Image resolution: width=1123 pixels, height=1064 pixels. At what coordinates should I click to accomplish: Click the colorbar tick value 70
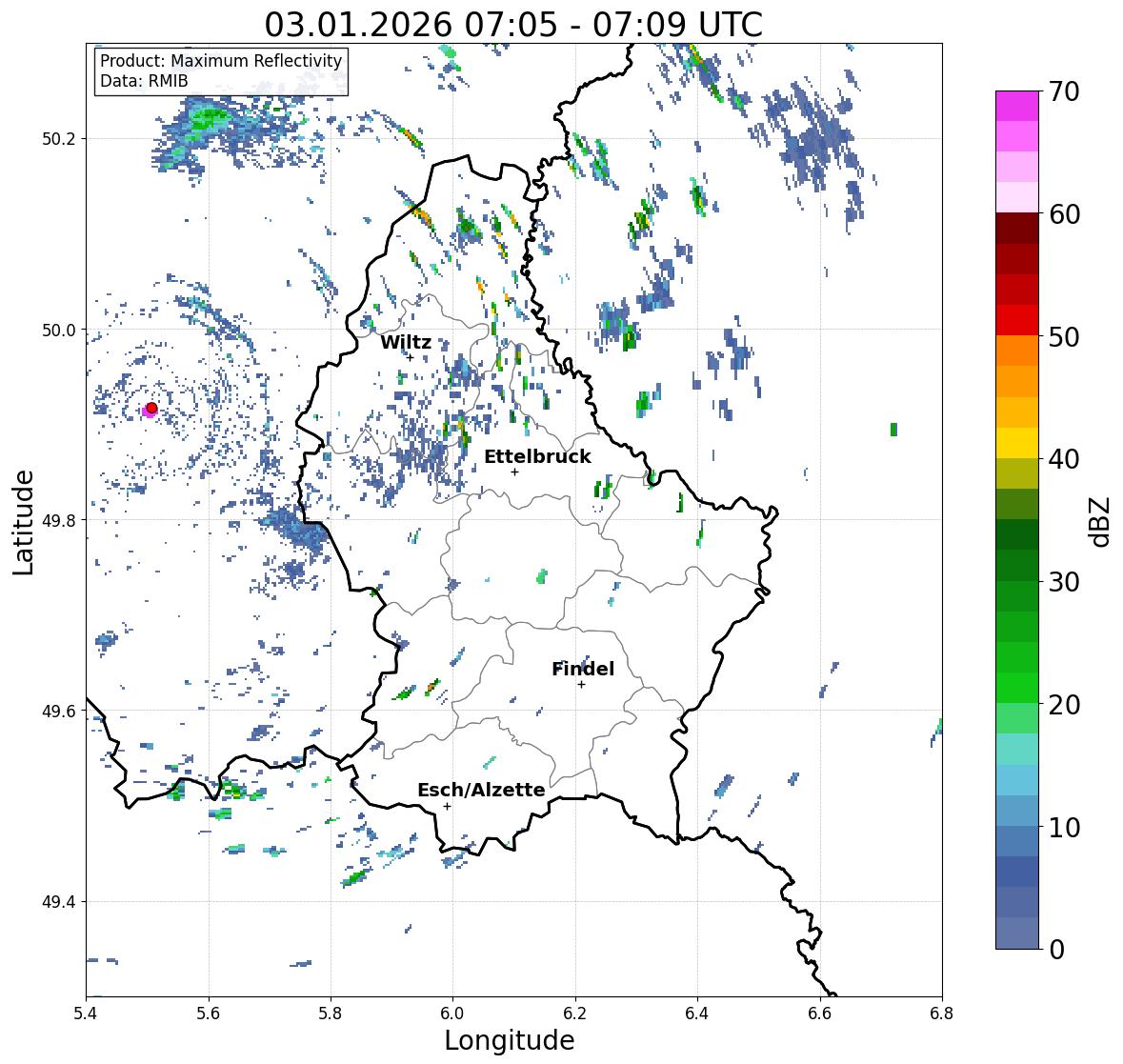[1064, 91]
